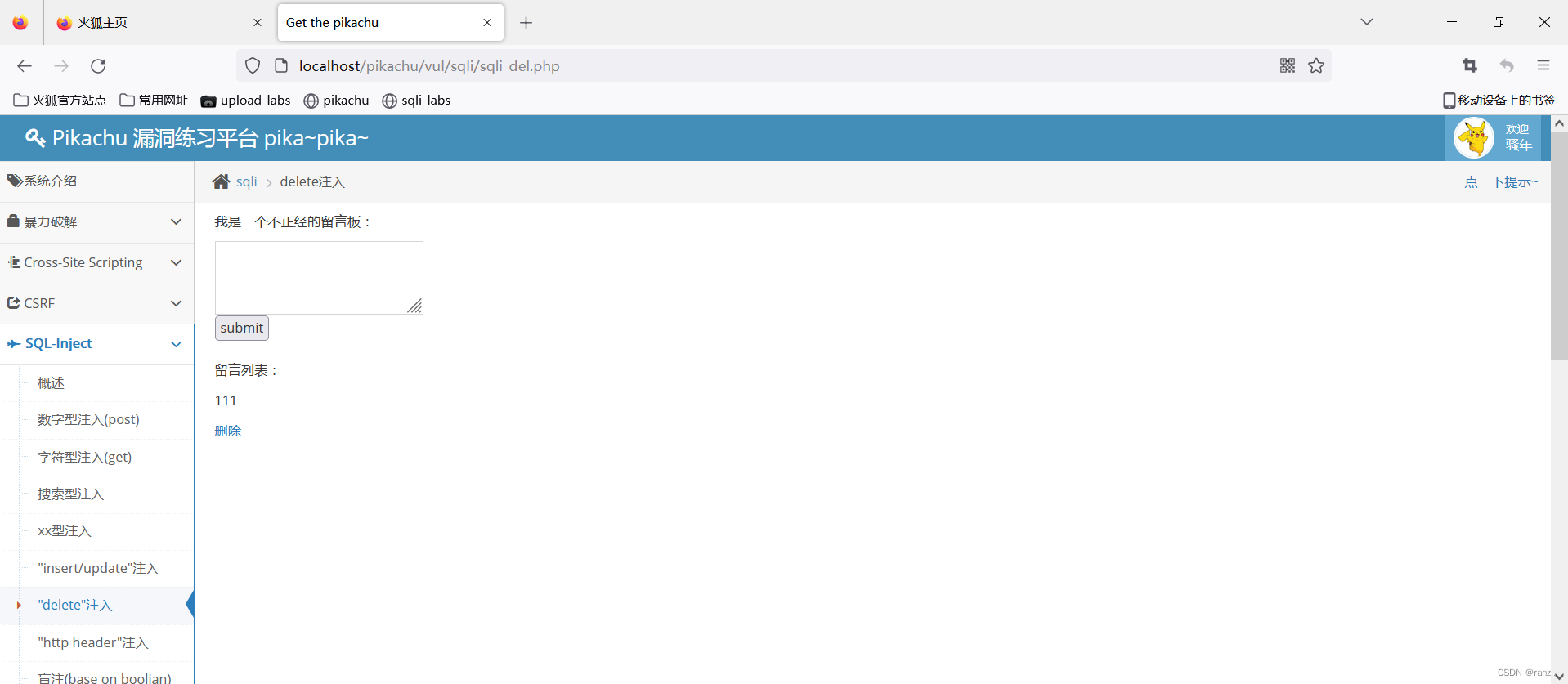The width and height of the screenshot is (1568, 684).
Task: Click the textarea resize grip
Action: click(415, 306)
